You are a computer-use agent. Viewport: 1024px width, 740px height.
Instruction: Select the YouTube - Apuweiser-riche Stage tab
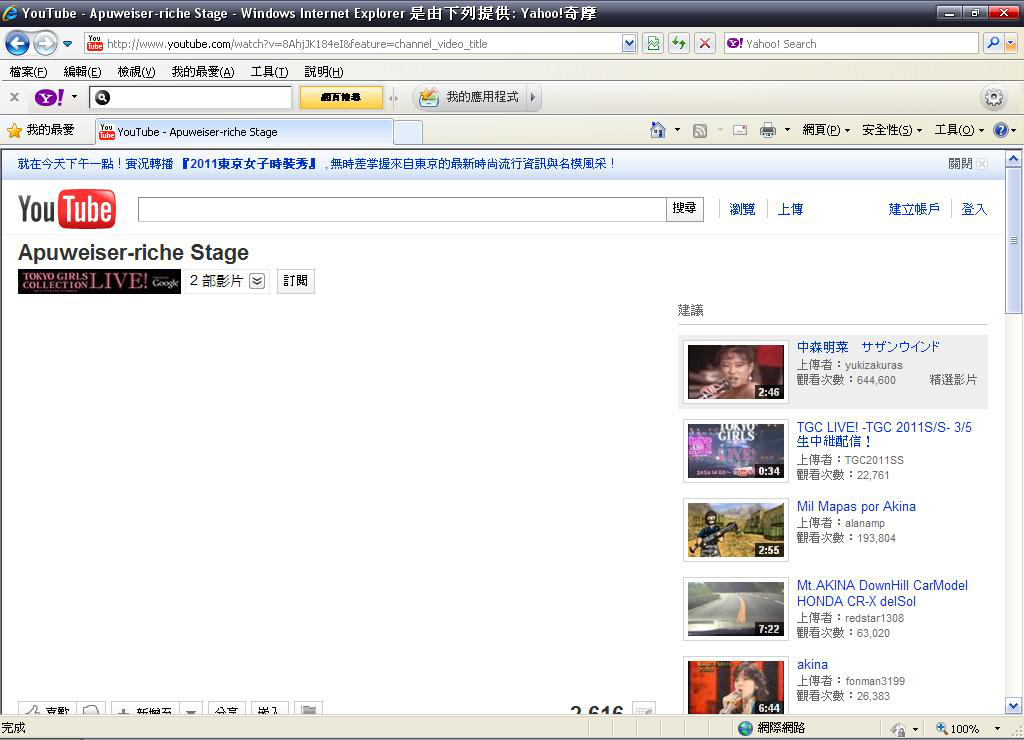tap(244, 132)
